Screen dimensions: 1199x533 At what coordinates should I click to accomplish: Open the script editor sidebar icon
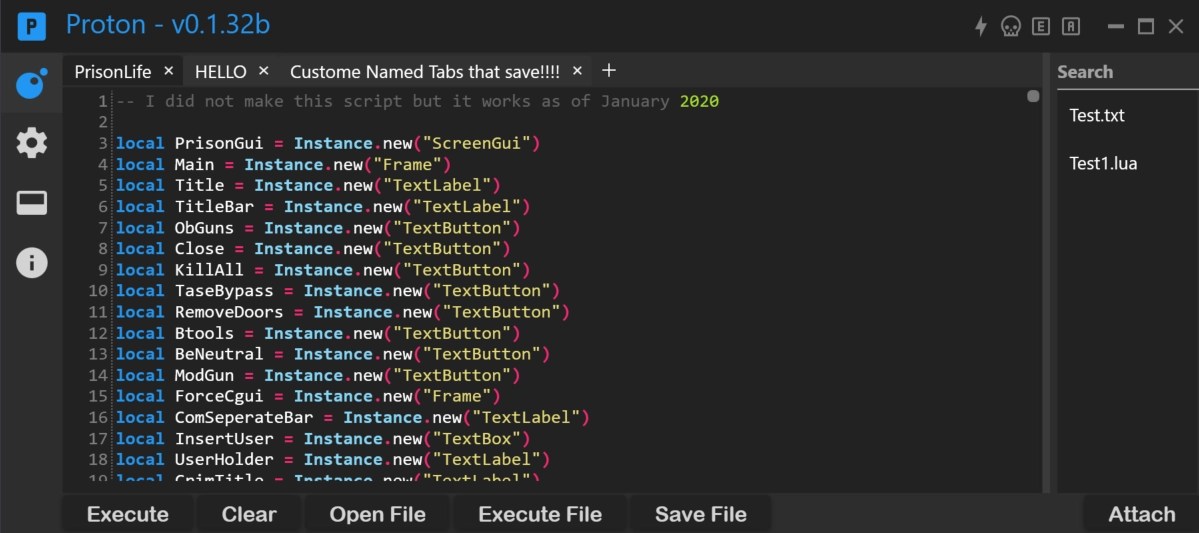pyautogui.click(x=31, y=83)
